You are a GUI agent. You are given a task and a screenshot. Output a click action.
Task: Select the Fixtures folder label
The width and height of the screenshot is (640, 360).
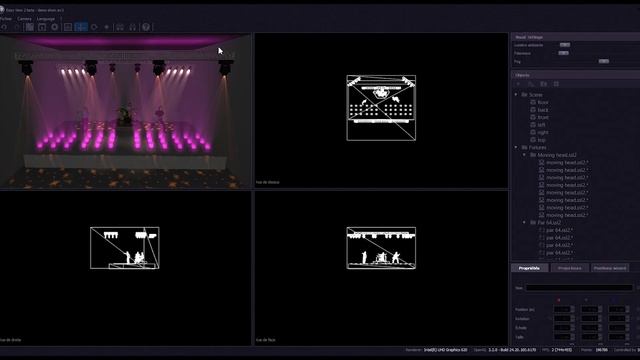coord(537,147)
